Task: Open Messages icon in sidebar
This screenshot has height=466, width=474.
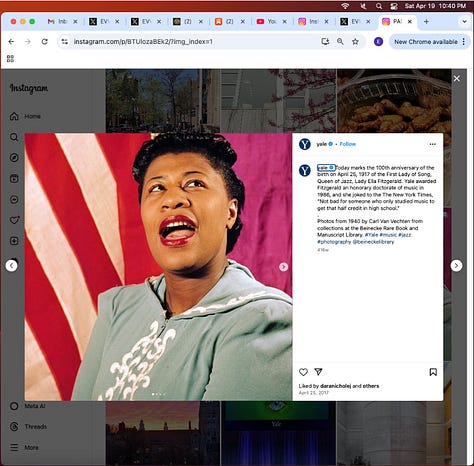Action: [x=14, y=199]
